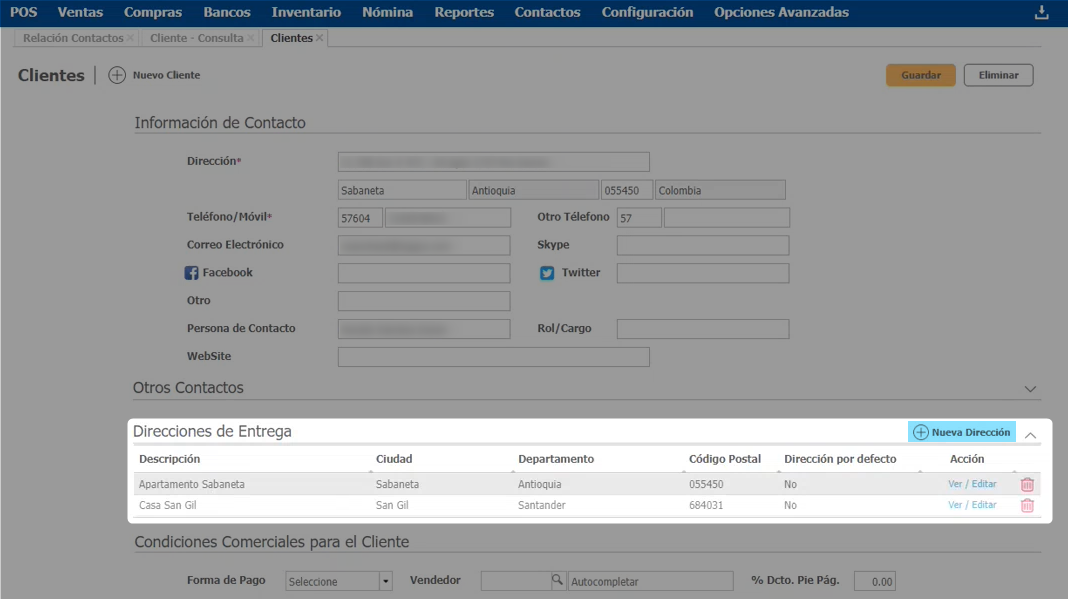
Task: Collapse the Direcciones de Entrega section
Action: click(x=1031, y=435)
